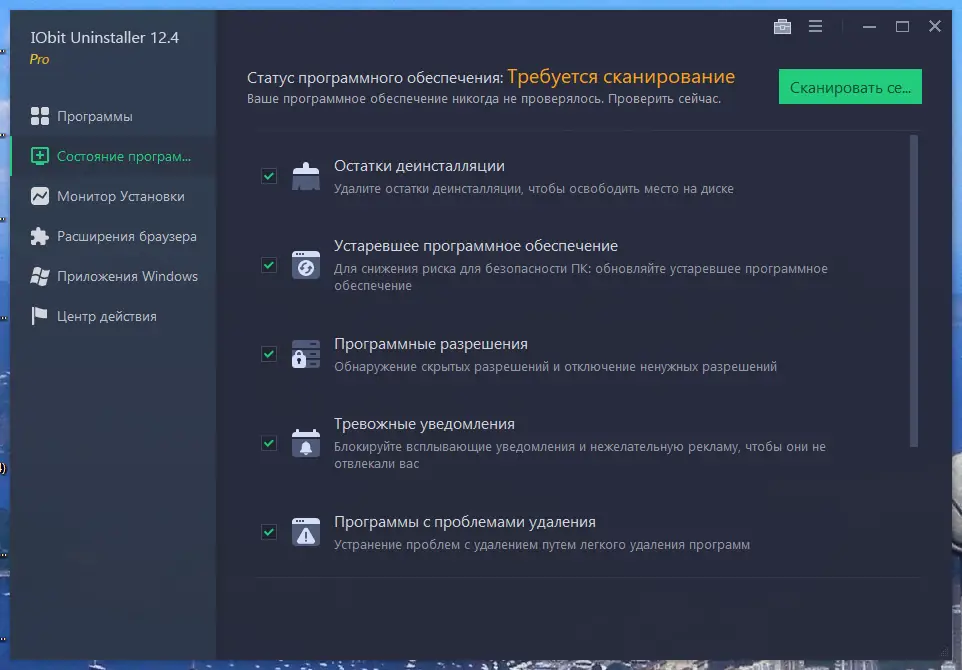Open the hamburger menu in the title bar
Screen dimensions: 962x670
pos(813,26)
